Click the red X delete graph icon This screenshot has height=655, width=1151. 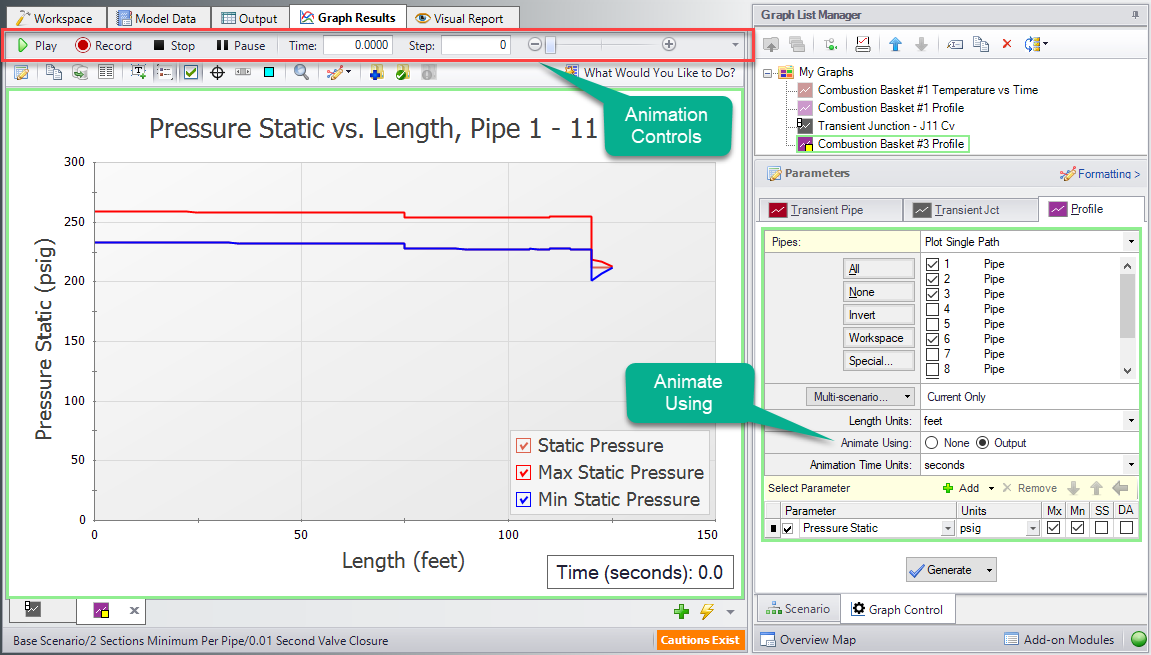(x=1007, y=44)
